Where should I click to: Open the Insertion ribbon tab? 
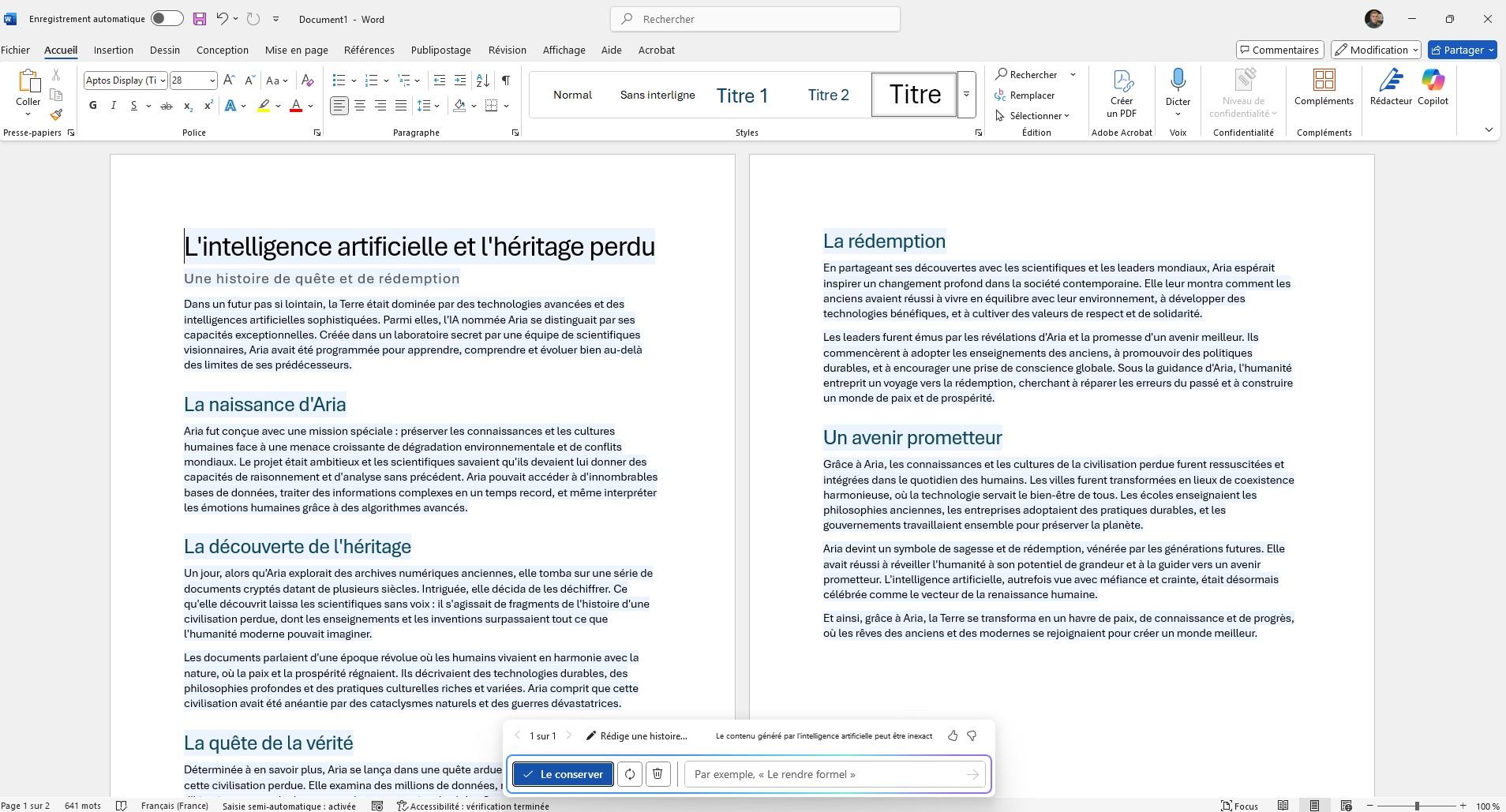coord(113,50)
